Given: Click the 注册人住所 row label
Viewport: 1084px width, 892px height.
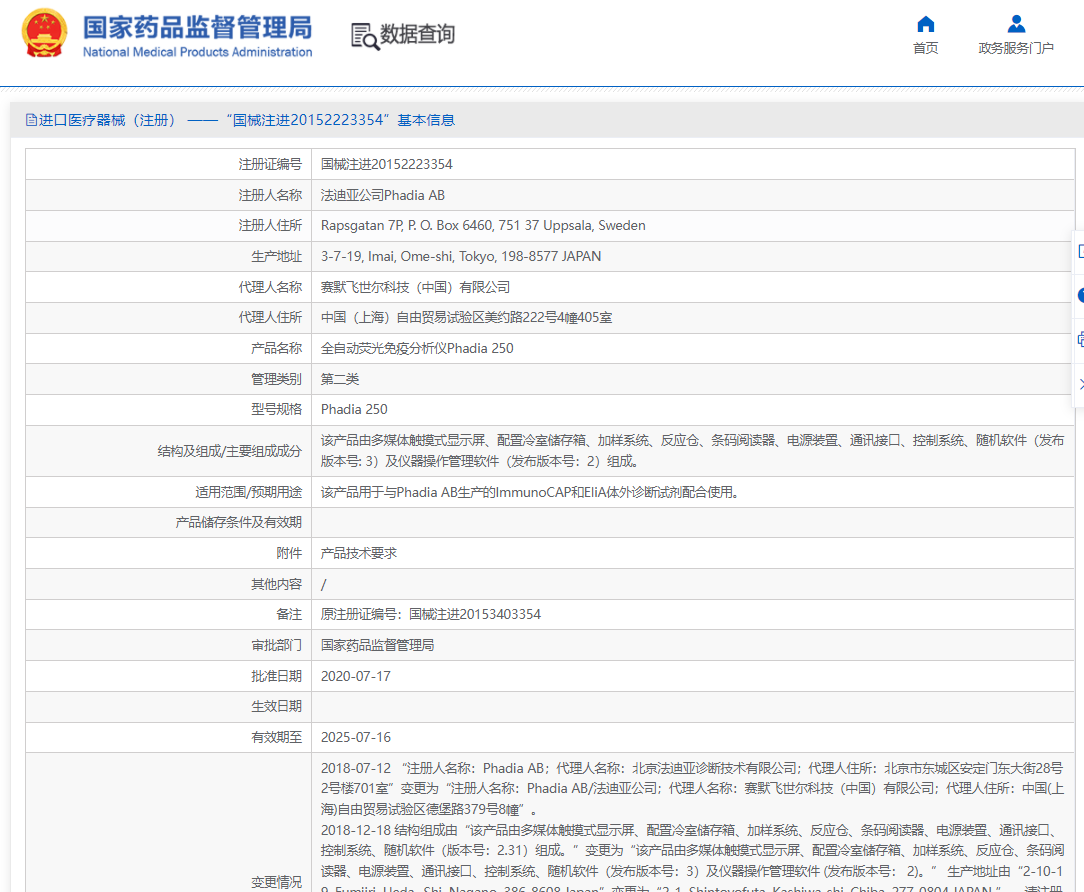Looking at the screenshot, I should point(270,226).
